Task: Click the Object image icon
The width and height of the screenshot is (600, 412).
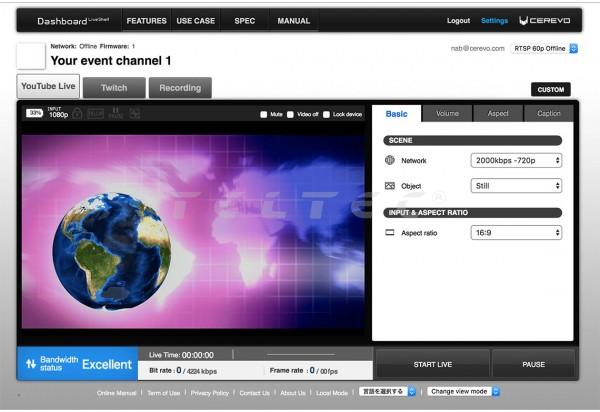Action: 390,186
